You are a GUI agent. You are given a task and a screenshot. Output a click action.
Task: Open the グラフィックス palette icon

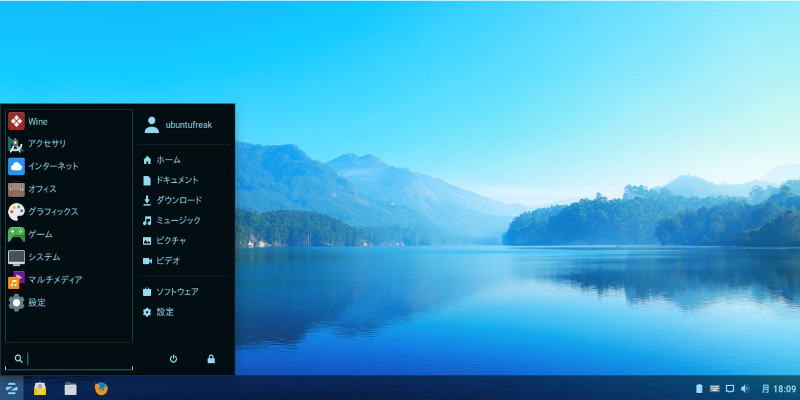[x=16, y=212]
